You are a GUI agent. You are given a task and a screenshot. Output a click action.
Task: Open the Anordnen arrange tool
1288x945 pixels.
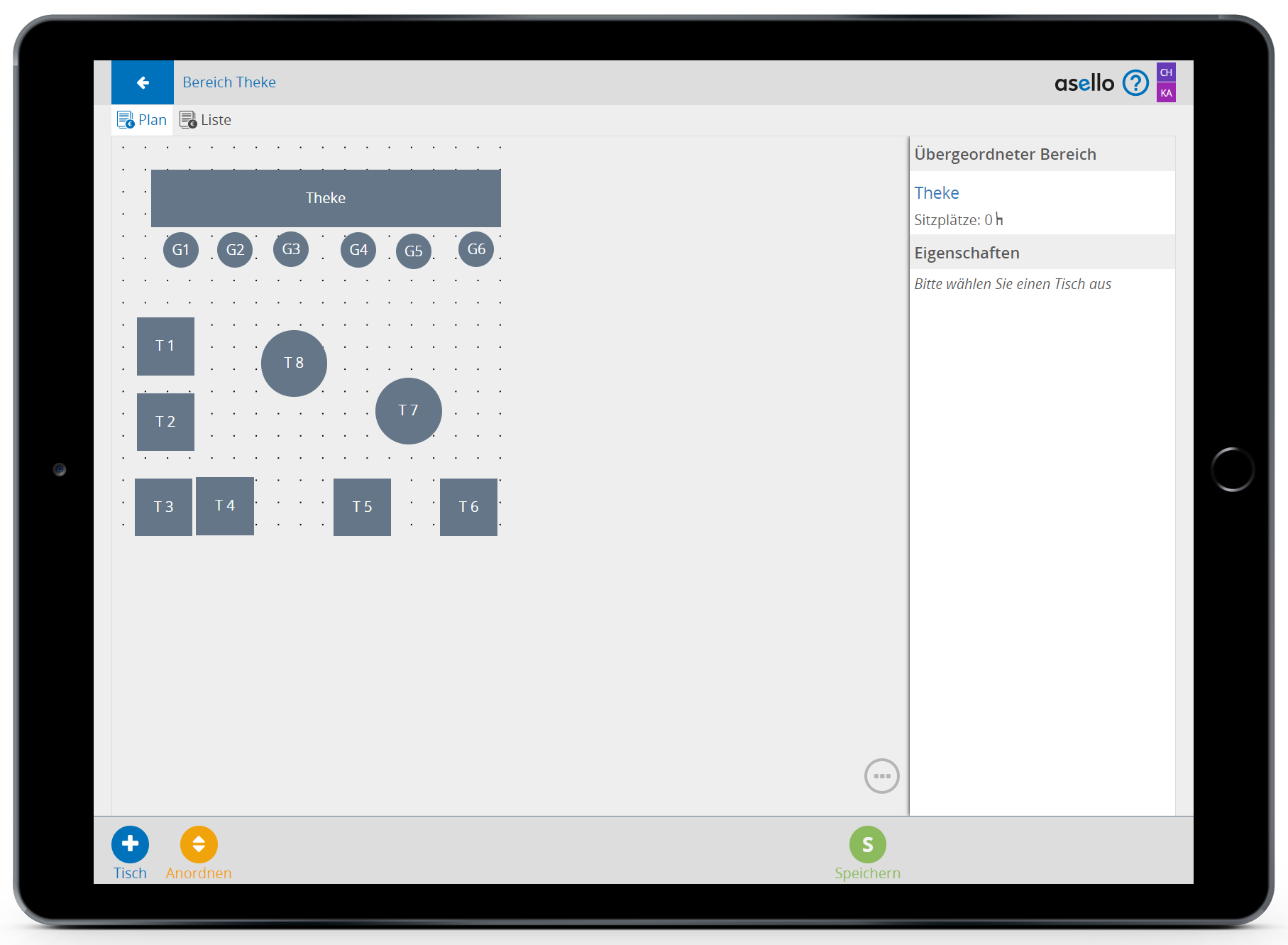click(199, 844)
